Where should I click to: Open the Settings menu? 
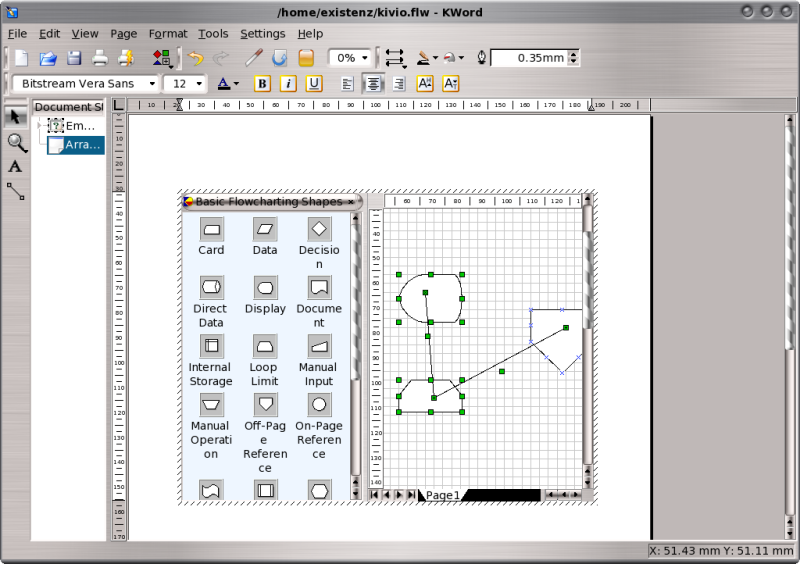pos(263,34)
